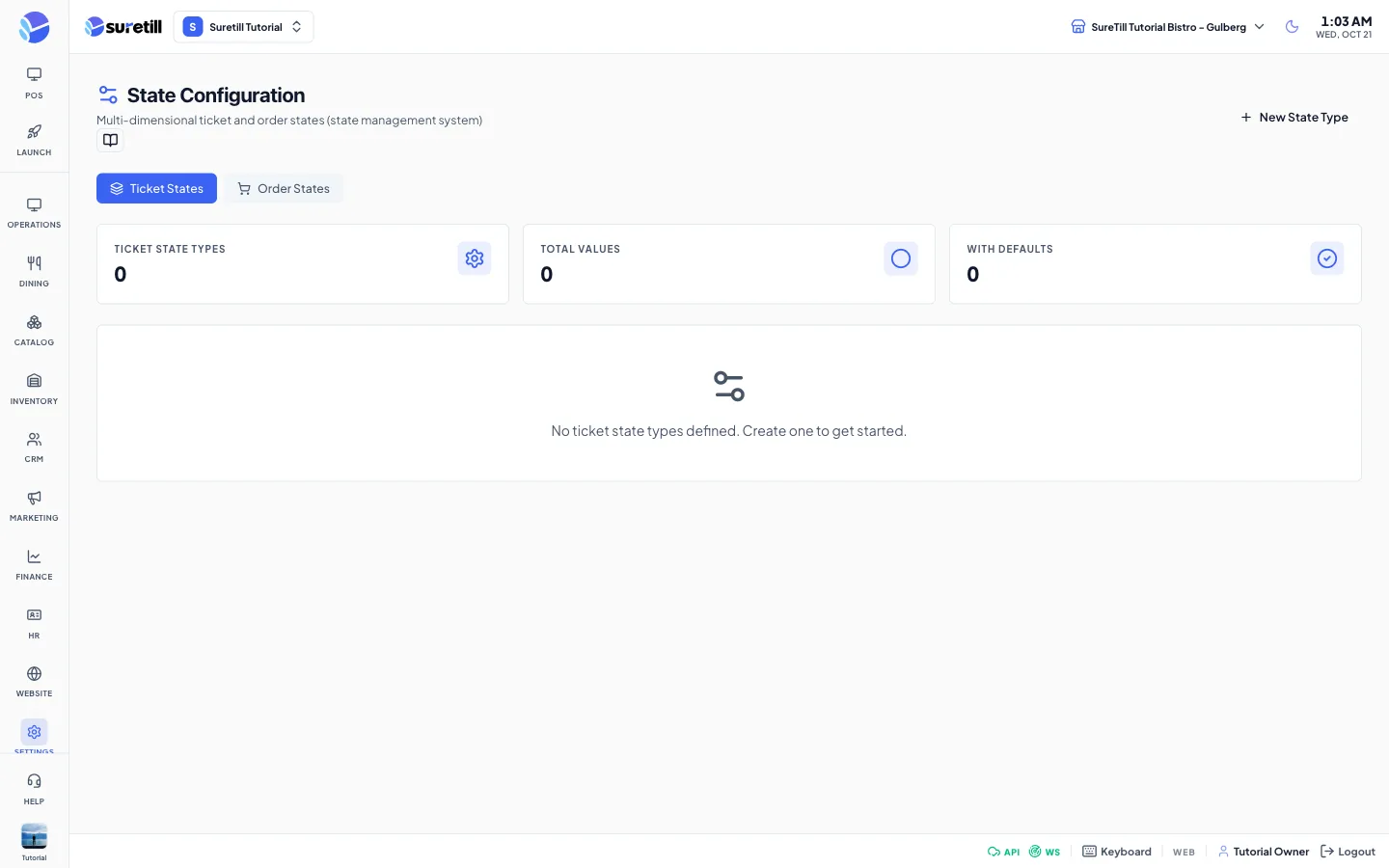
Task: Click the Suretill logo
Action: pyautogui.click(x=123, y=27)
